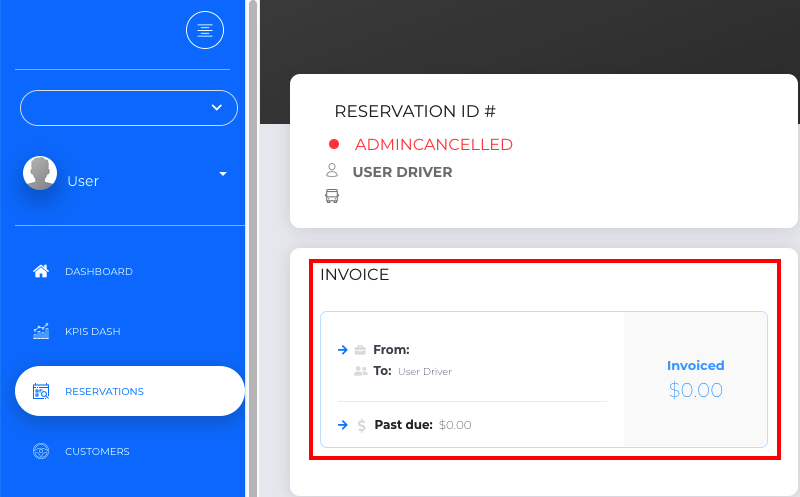Click the To: label
This screenshot has height=497, width=800.
(382, 371)
